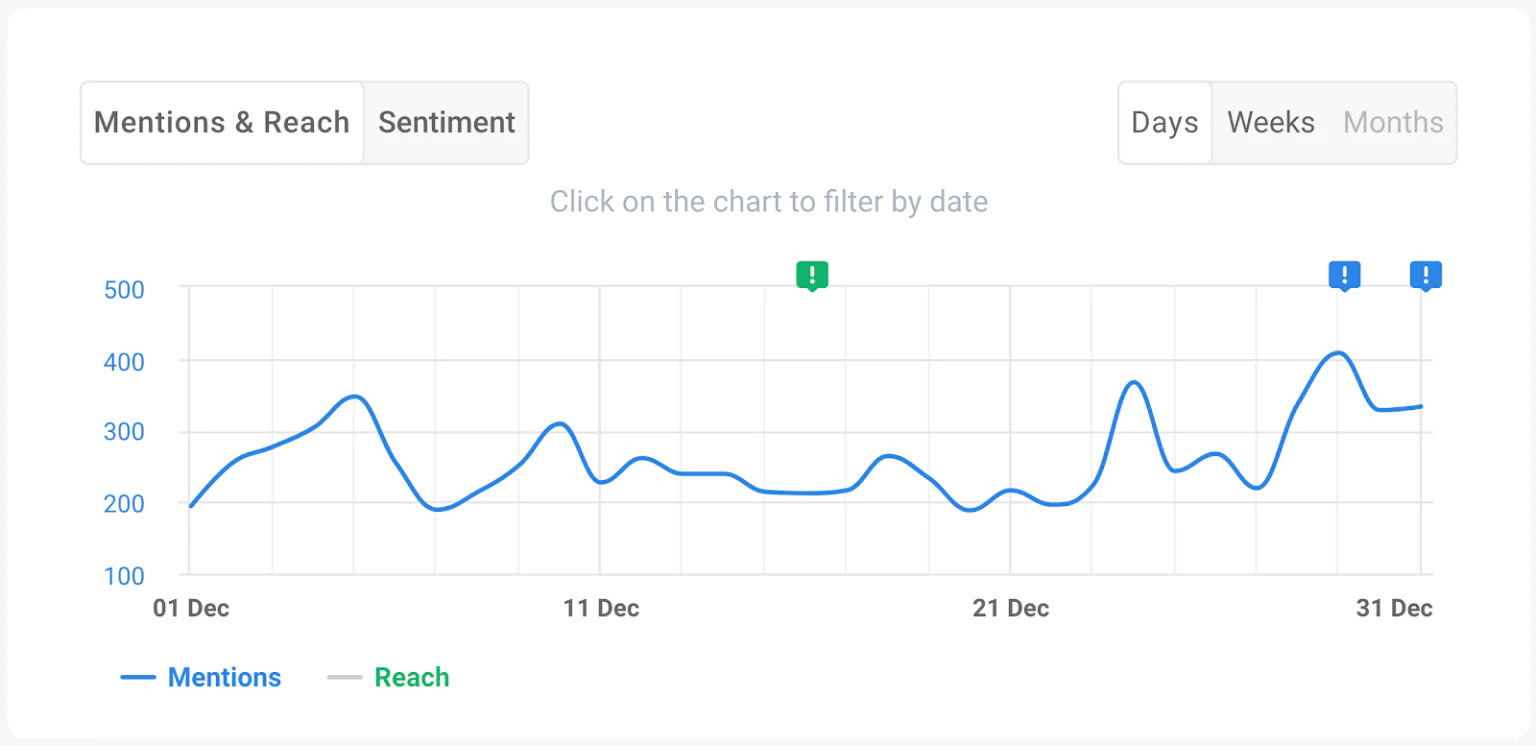The image size is (1536, 746).
Task: Toggle the Mentions series in the legend
Action: click(x=225, y=677)
